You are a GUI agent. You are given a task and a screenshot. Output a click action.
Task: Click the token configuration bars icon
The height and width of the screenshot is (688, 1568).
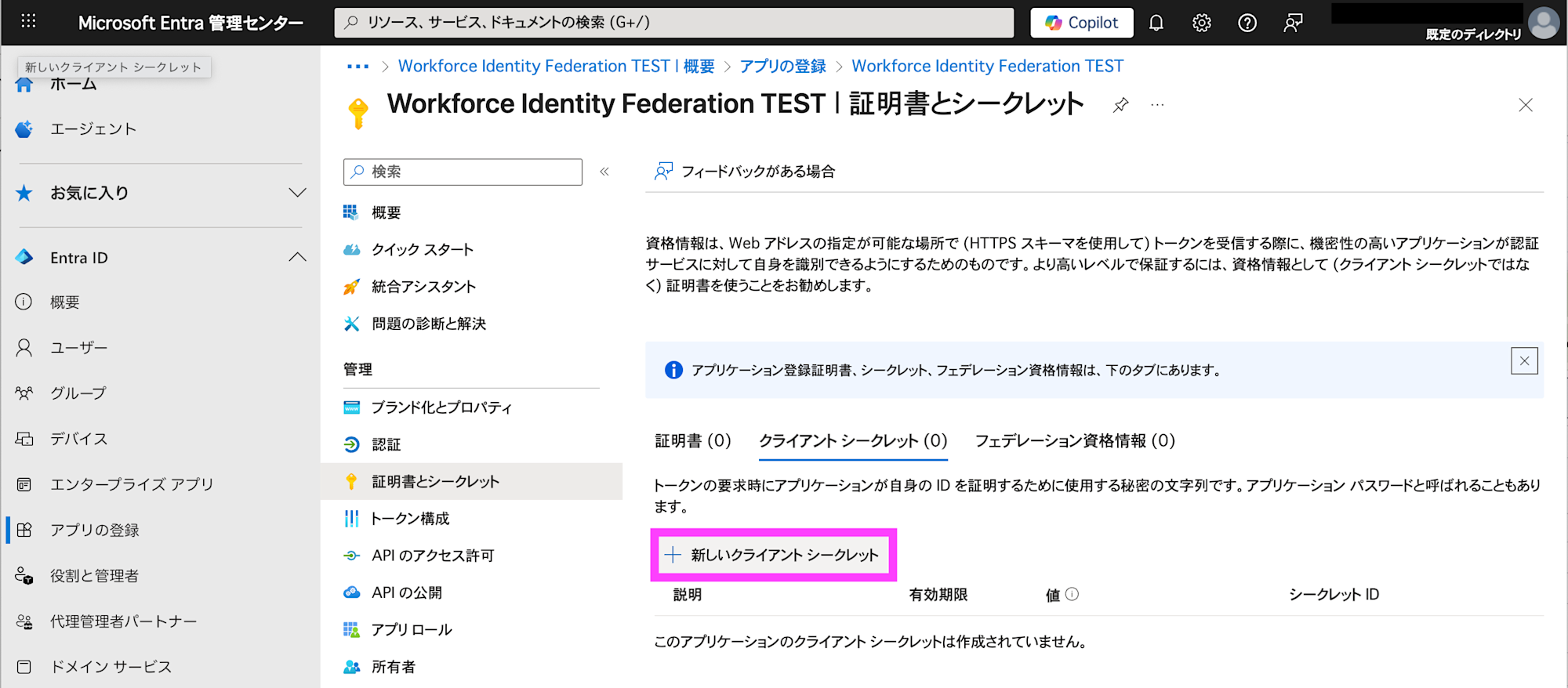(351, 519)
